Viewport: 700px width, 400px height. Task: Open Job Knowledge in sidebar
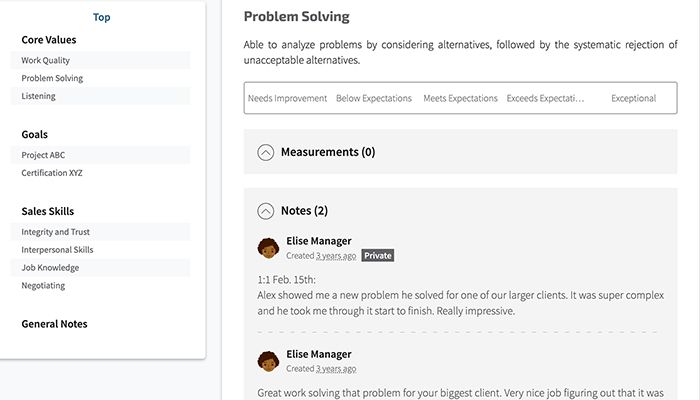50,268
